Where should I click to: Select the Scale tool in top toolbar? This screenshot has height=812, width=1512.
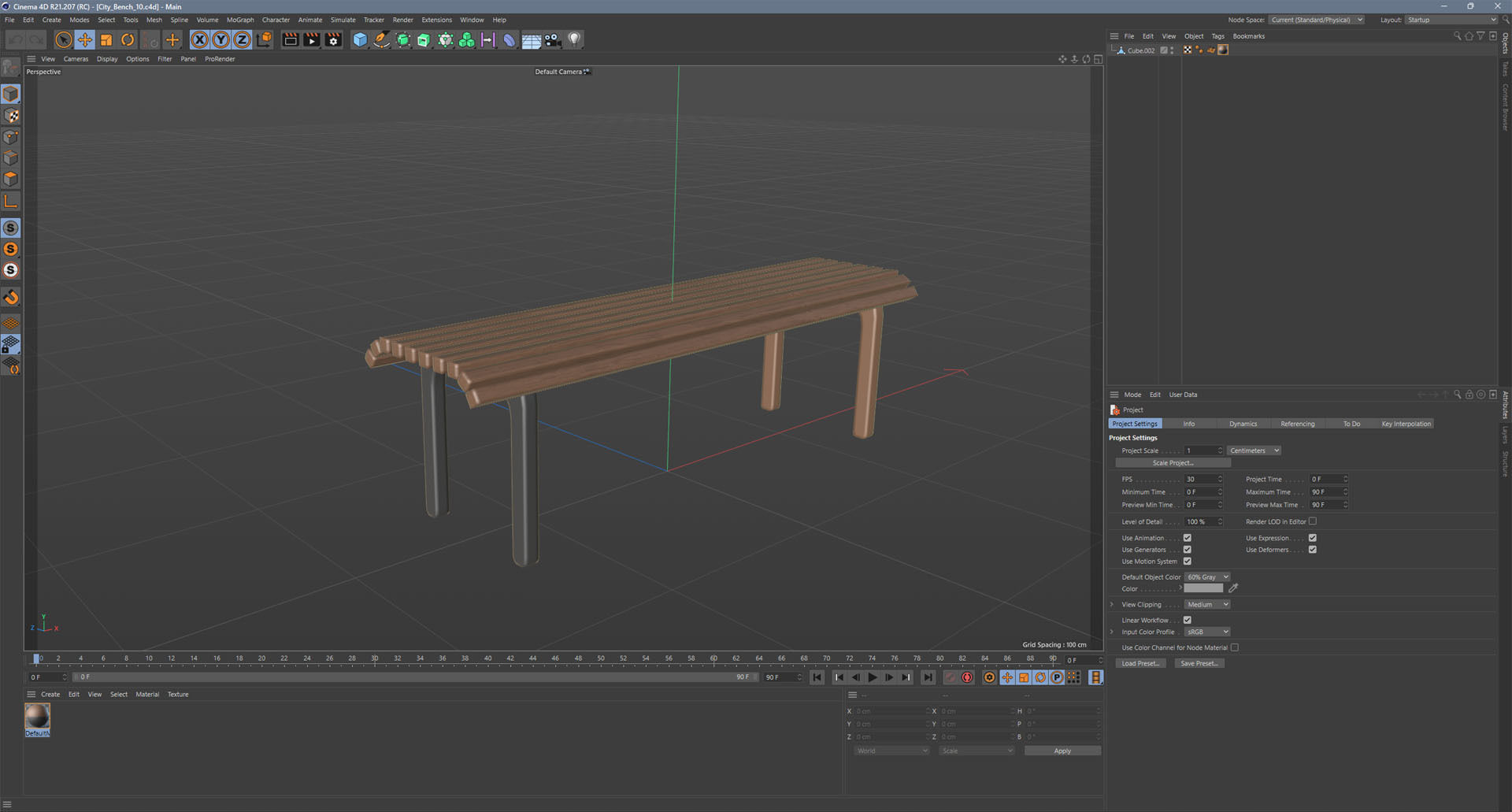pyautogui.click(x=106, y=39)
